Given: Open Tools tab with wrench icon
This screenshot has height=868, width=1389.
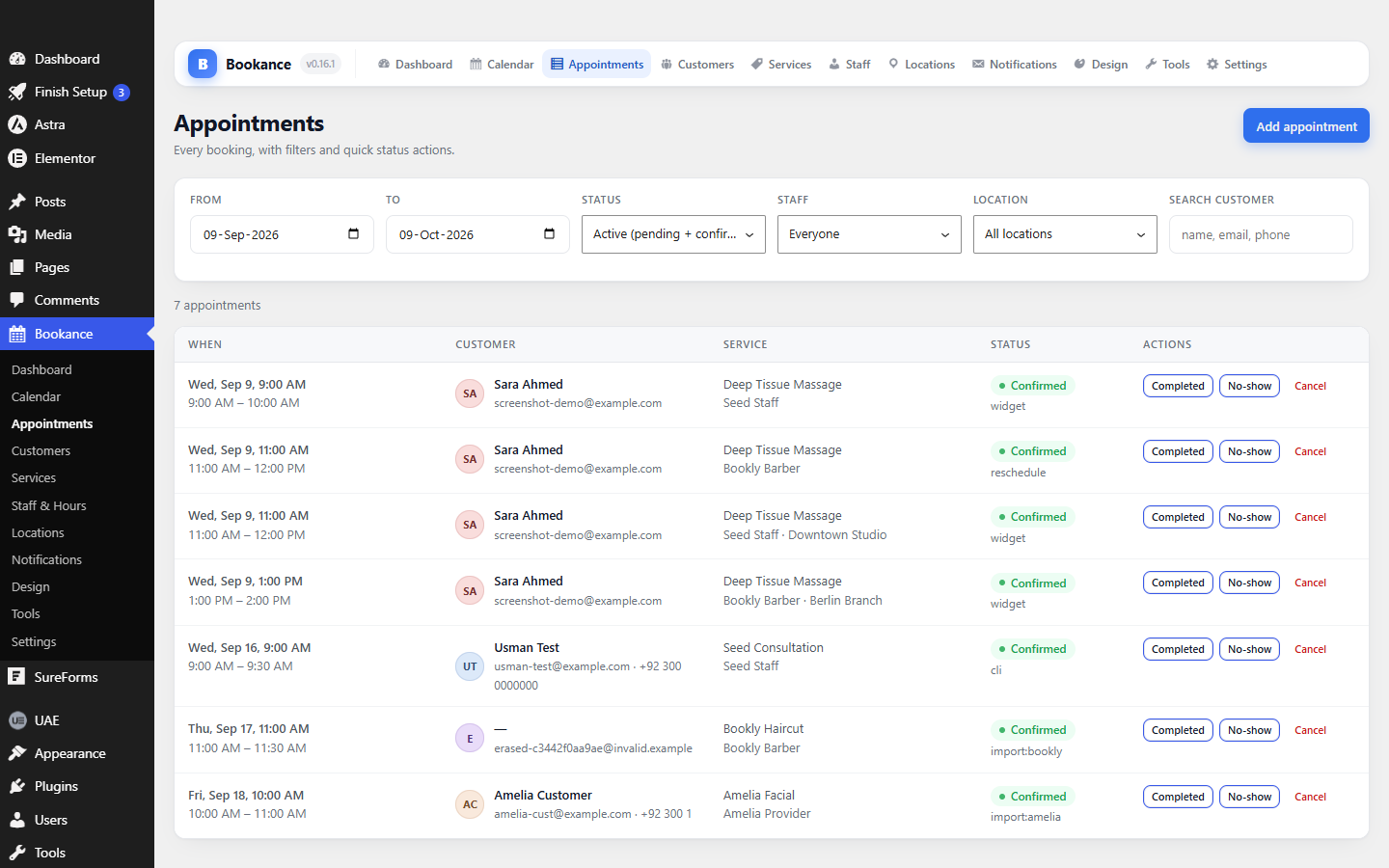Looking at the screenshot, I should pos(1167,65).
